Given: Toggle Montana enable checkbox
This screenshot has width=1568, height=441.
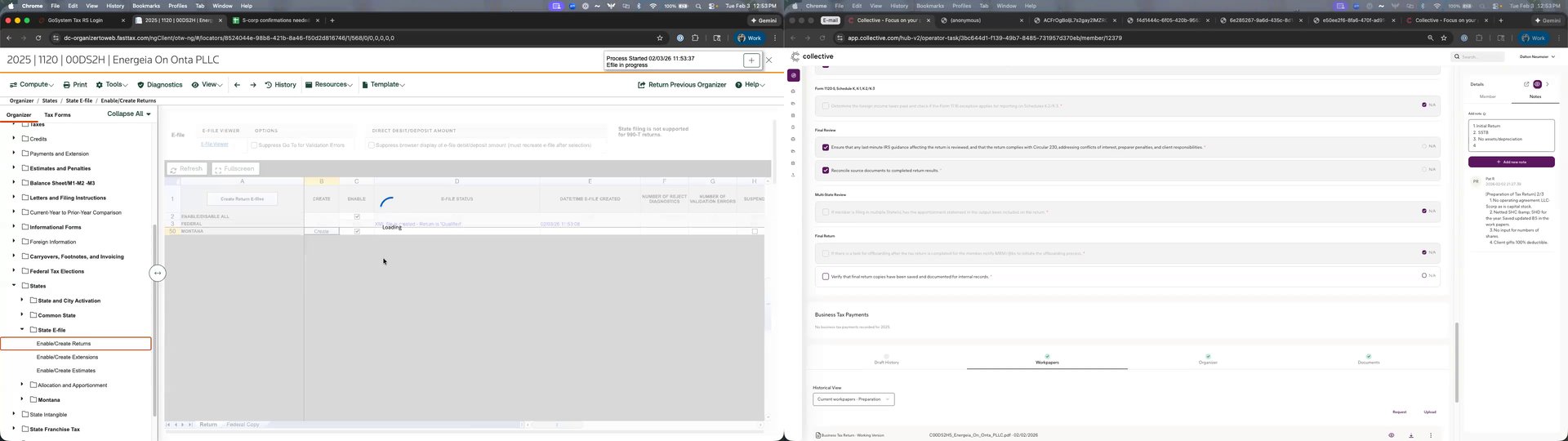Looking at the screenshot, I should click(357, 231).
